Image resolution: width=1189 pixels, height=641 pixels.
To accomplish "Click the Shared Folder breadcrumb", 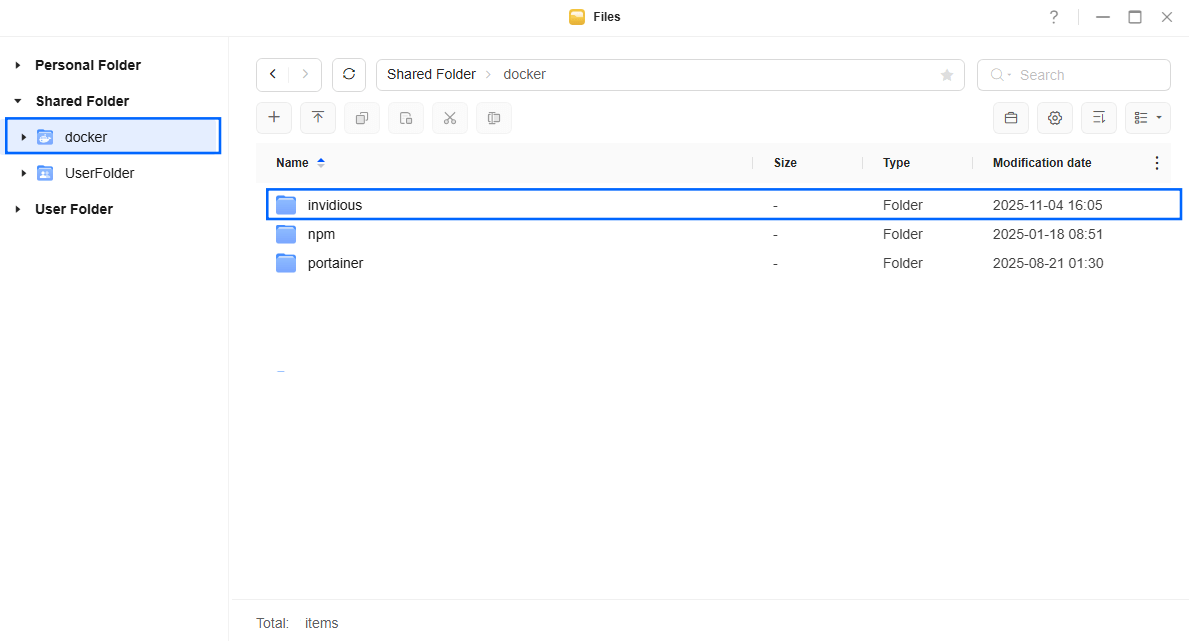I will 431,75.
